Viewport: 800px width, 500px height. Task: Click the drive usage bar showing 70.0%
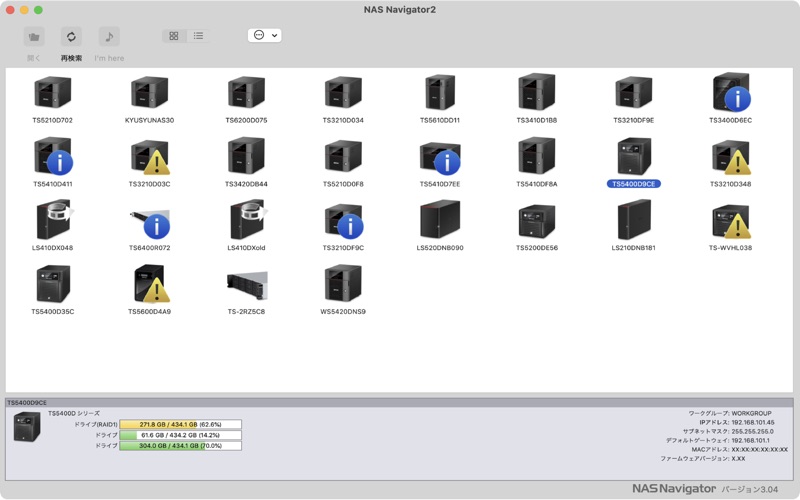click(180, 446)
